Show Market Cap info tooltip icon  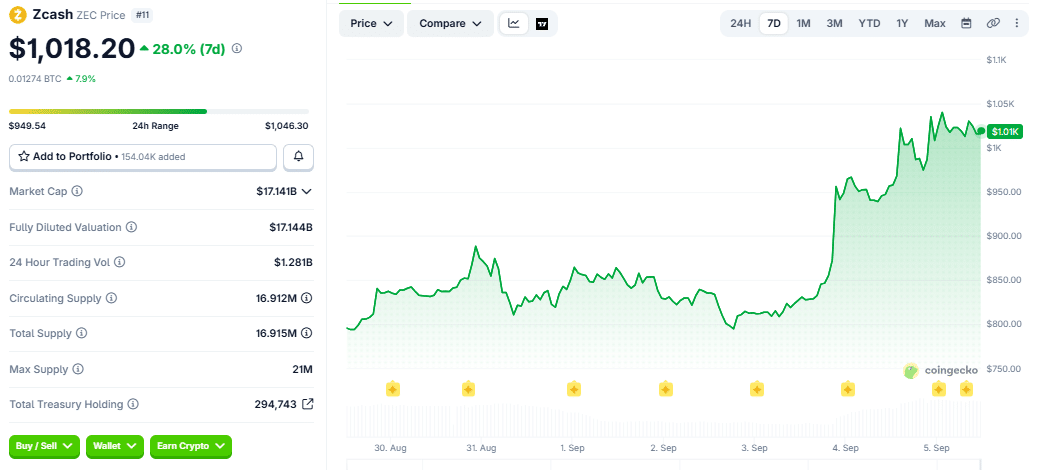(77, 191)
